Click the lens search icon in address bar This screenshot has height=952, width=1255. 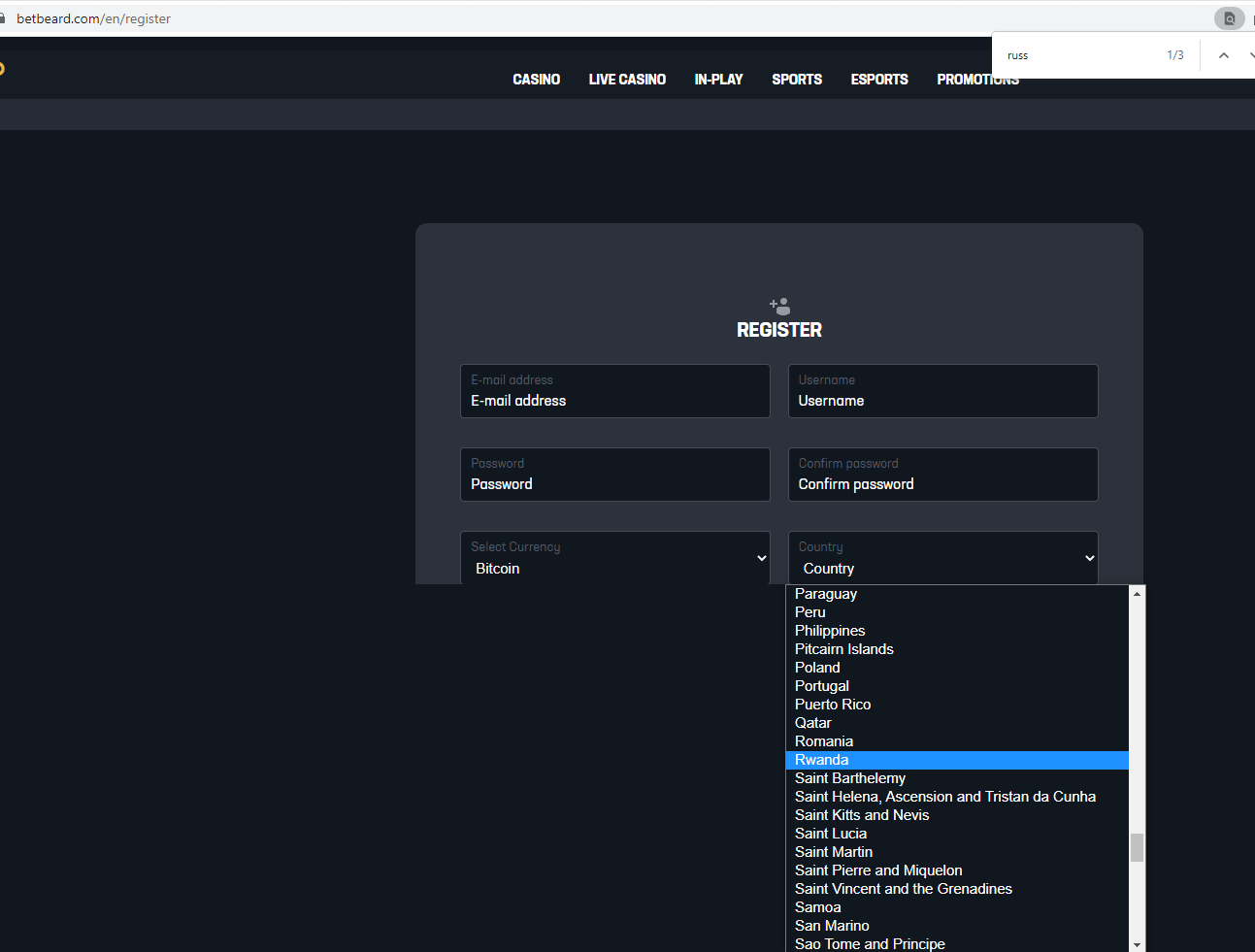[1229, 18]
